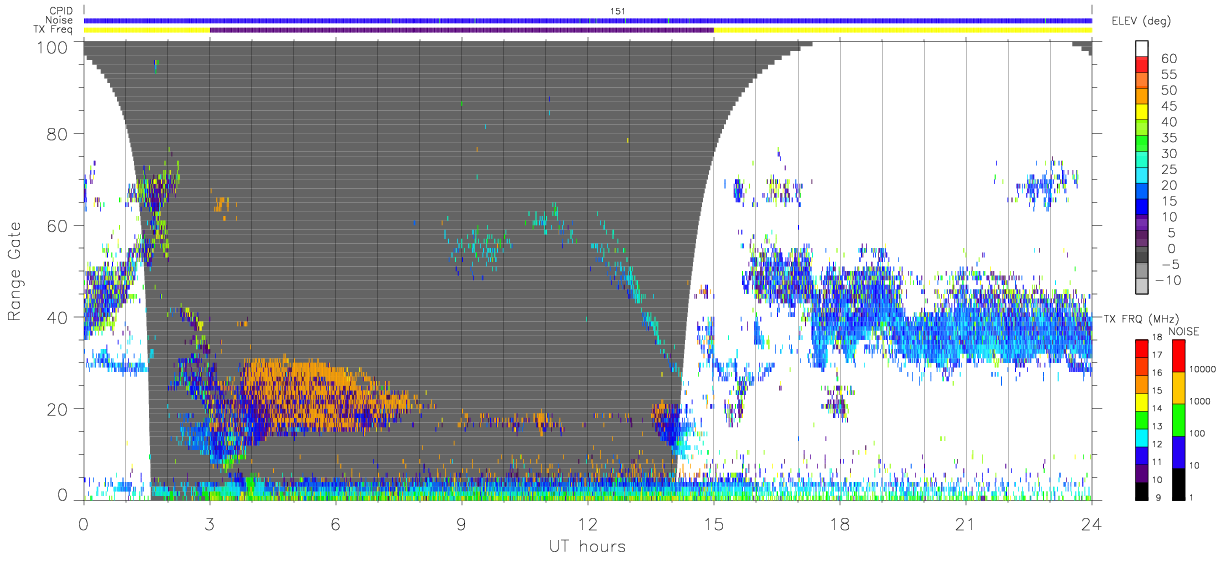The height and width of the screenshot is (567, 1228).
Task: Click the "TX Freq" row label
Action: tap(55, 30)
